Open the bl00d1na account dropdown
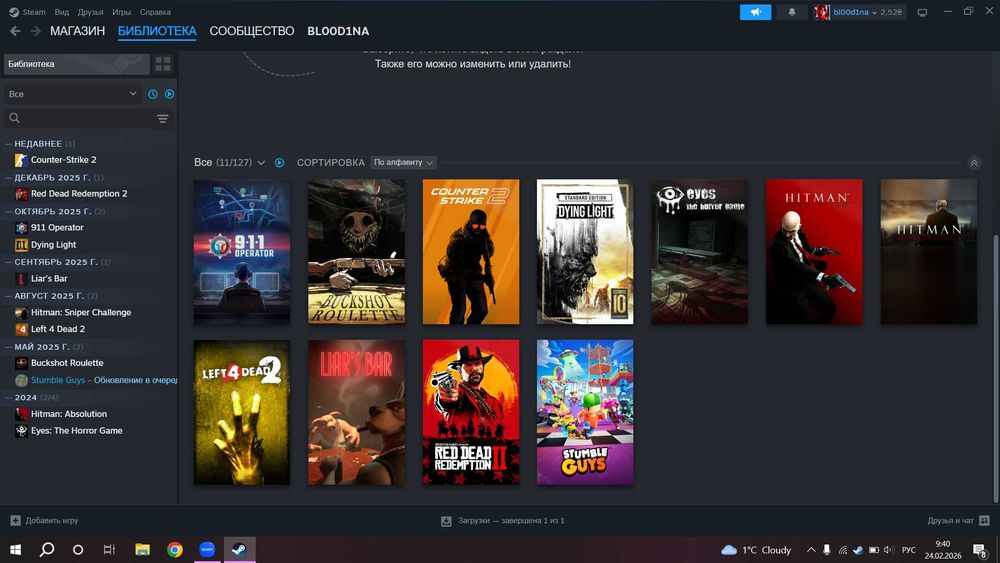 (x=860, y=12)
